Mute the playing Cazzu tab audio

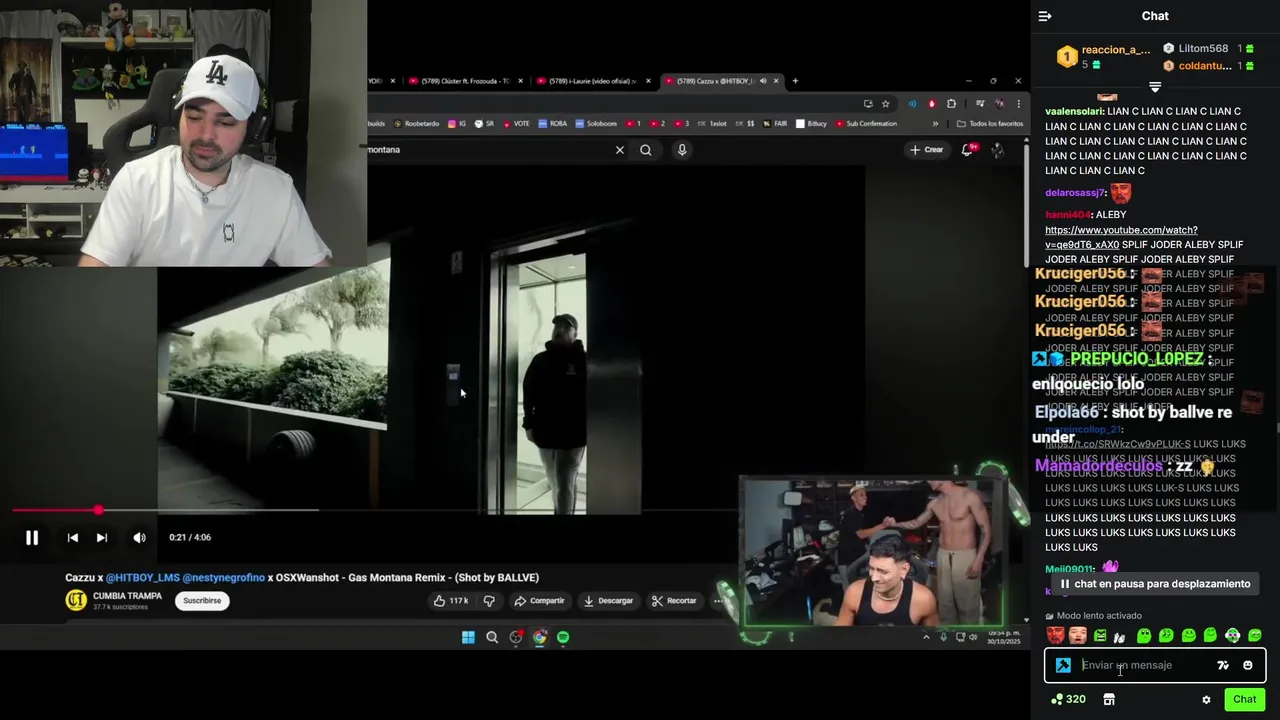pos(763,81)
